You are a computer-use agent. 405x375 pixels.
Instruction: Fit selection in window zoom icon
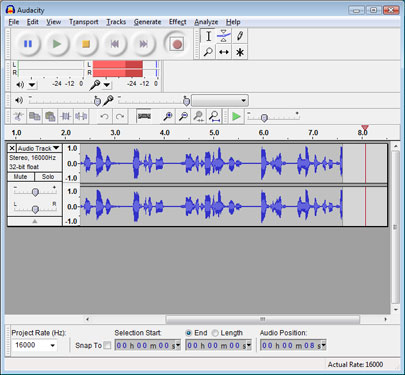tap(199, 116)
